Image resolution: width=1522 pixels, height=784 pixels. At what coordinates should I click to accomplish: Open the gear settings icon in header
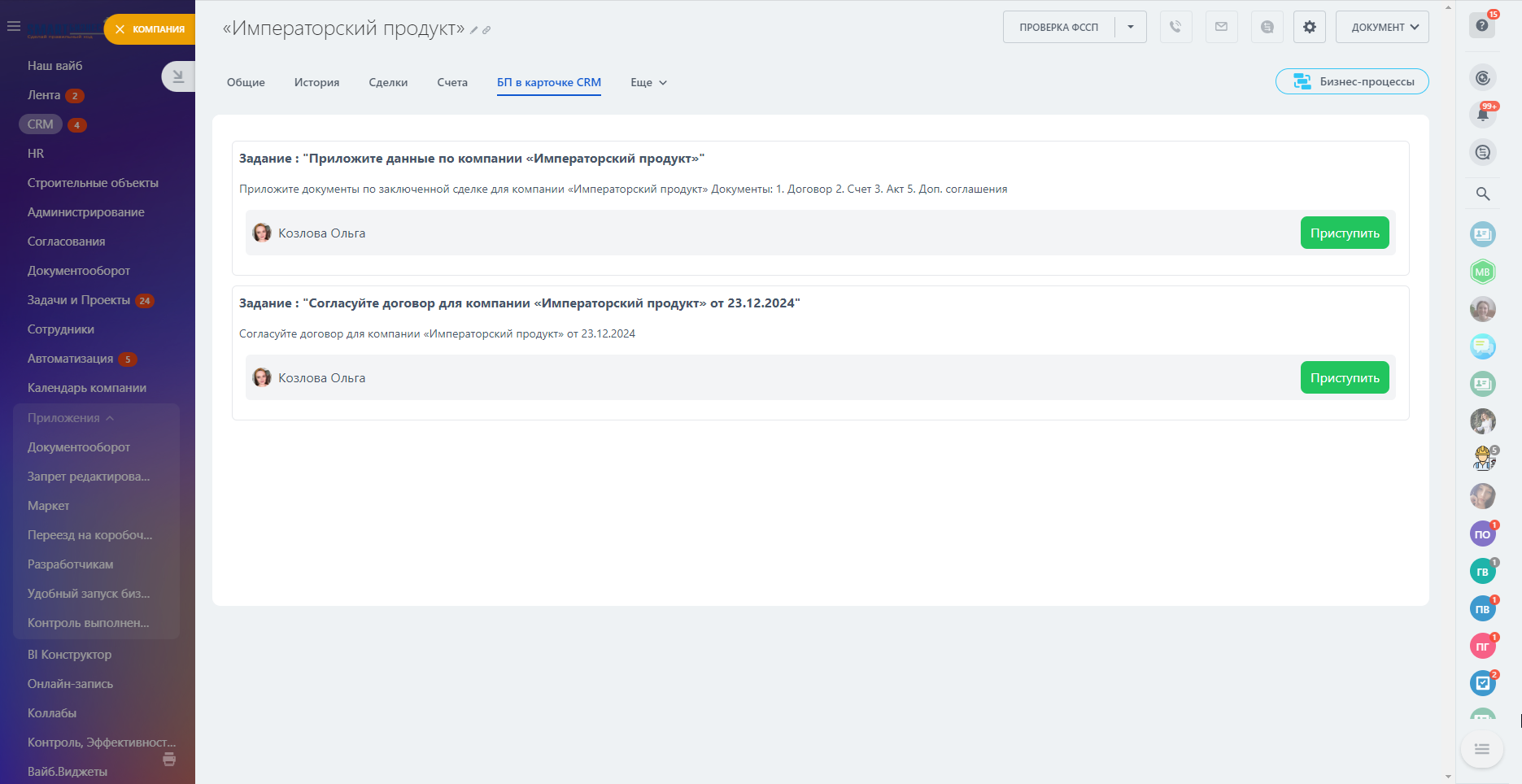(1309, 27)
